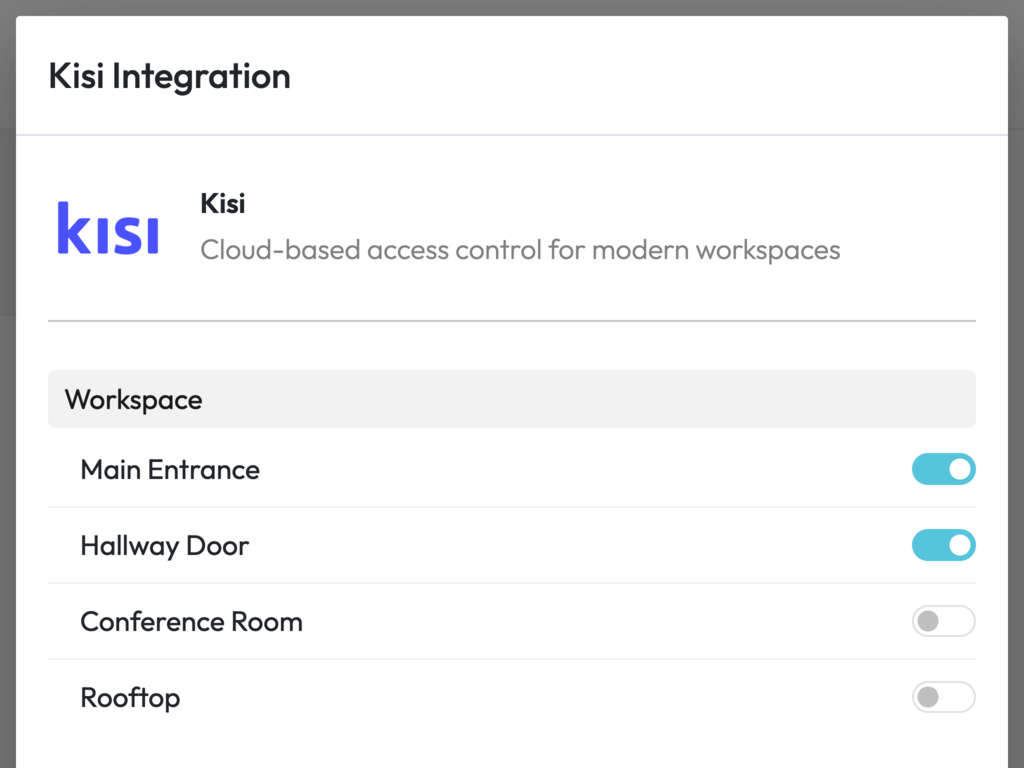The image size is (1024, 768).
Task: Select the Main Entrance label
Action: [x=170, y=470]
